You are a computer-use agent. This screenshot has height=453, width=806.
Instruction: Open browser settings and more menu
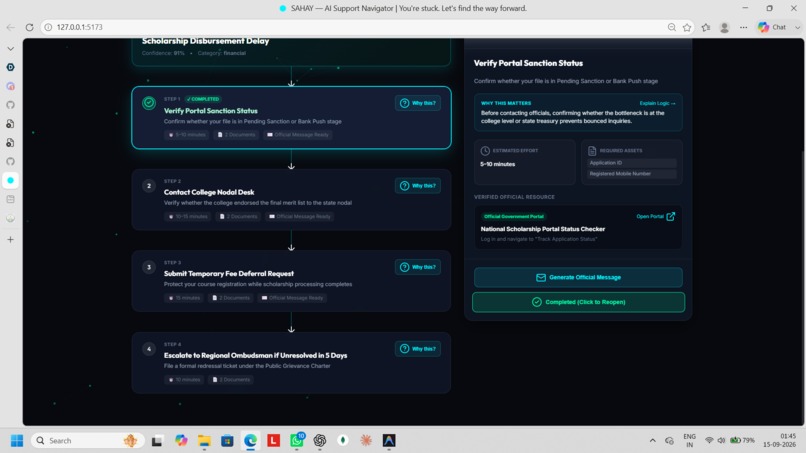click(x=743, y=27)
